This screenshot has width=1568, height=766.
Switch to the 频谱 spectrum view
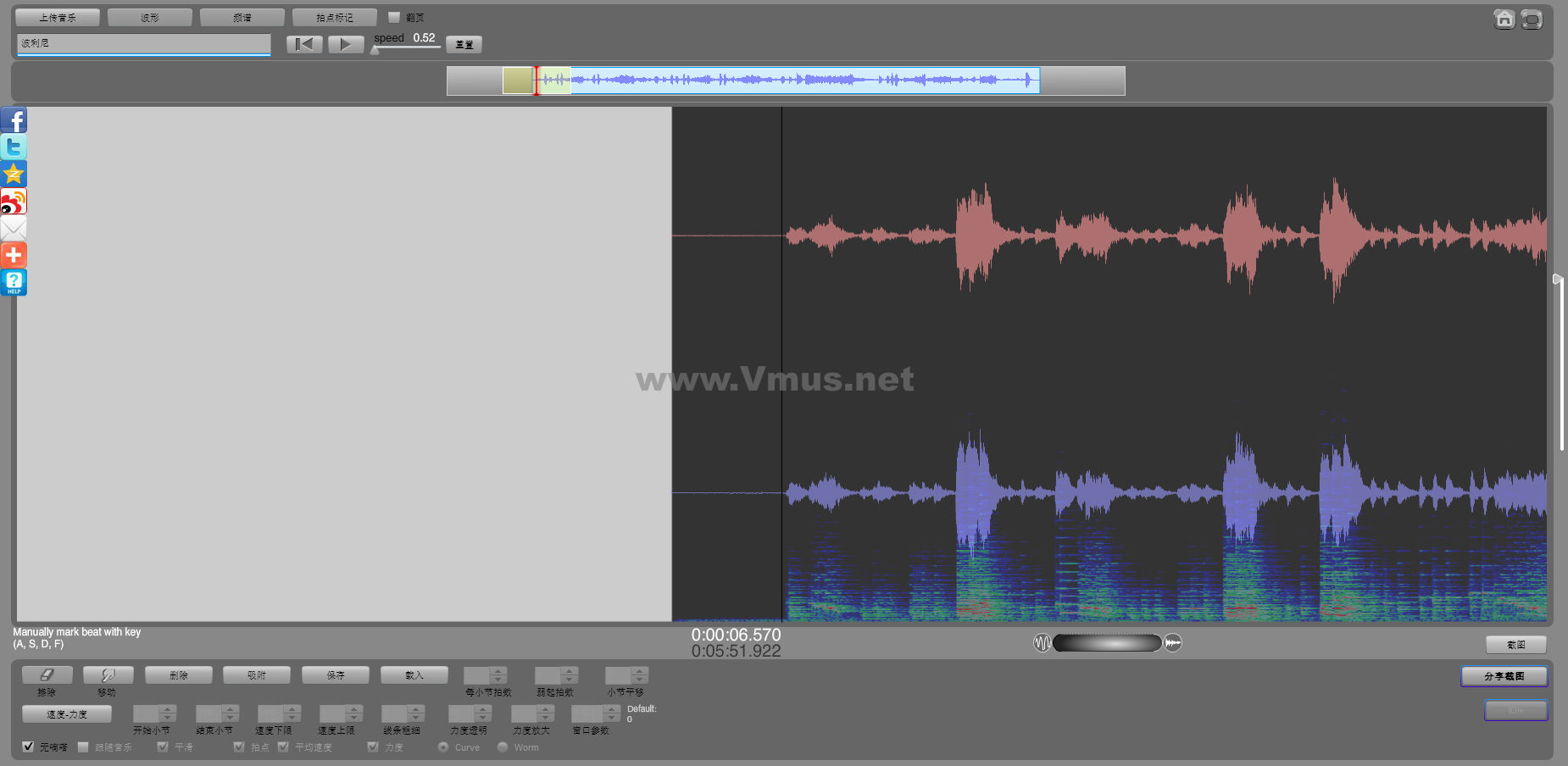(x=242, y=17)
